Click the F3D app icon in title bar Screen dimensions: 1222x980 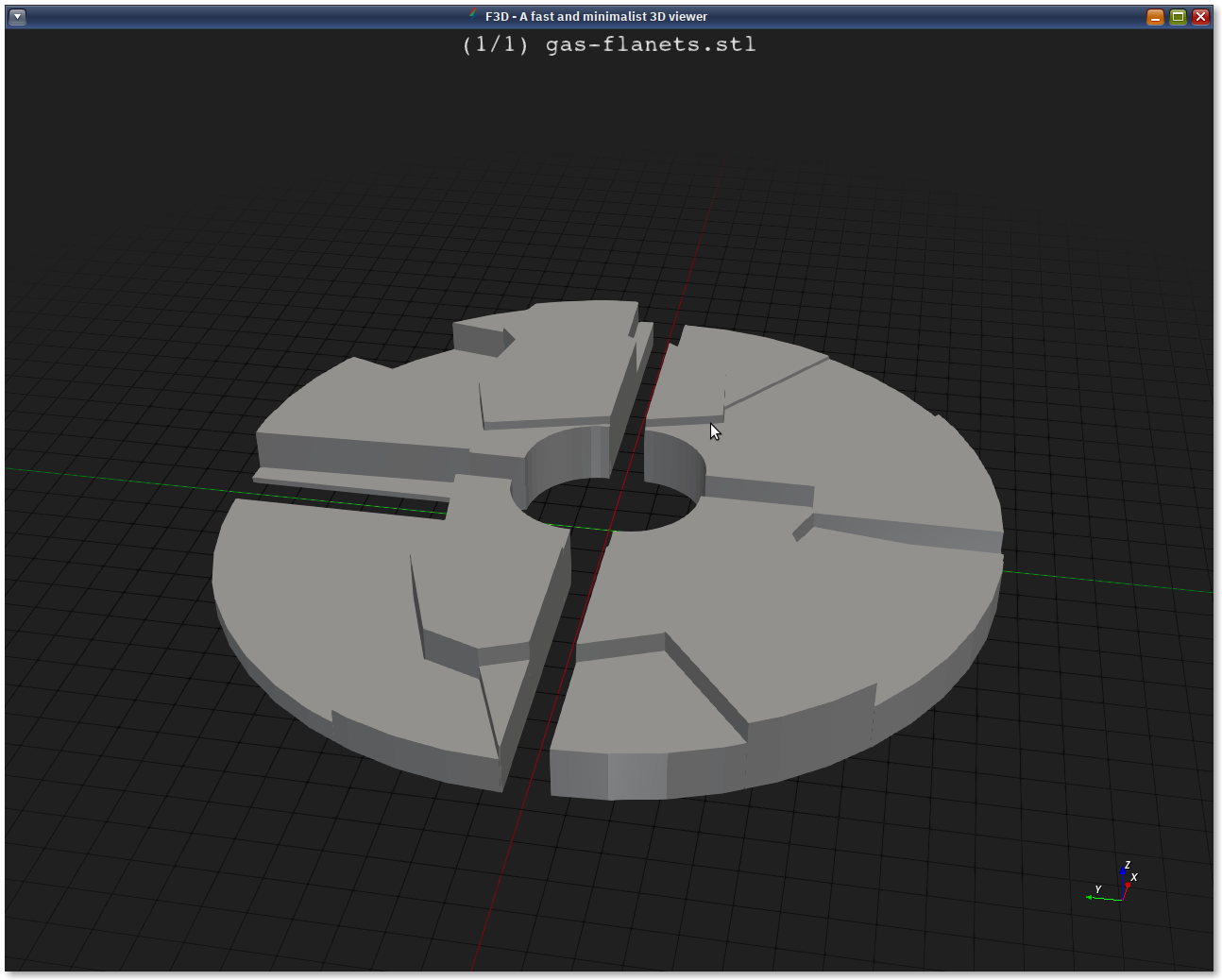click(474, 15)
